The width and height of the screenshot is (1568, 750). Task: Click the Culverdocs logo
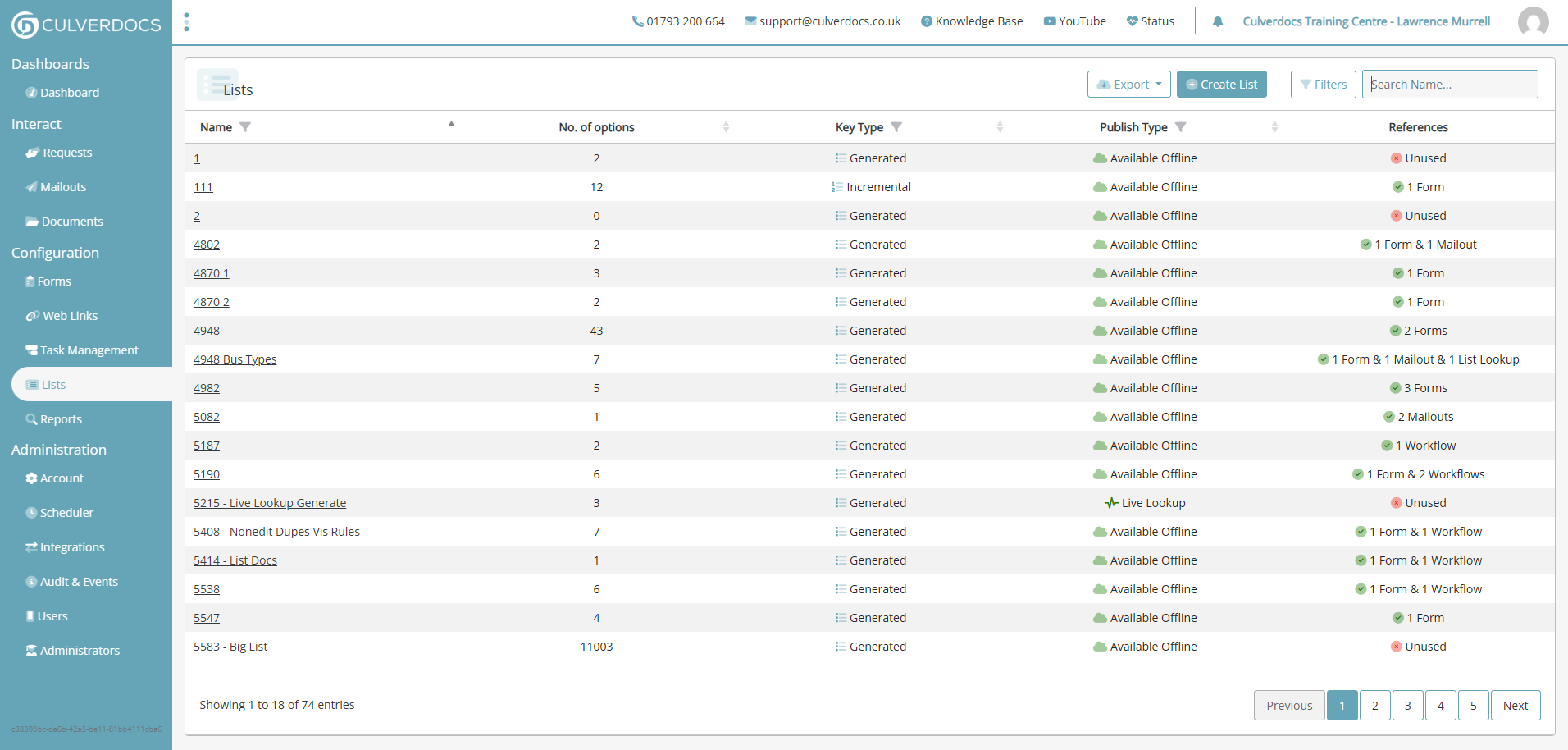tap(86, 25)
